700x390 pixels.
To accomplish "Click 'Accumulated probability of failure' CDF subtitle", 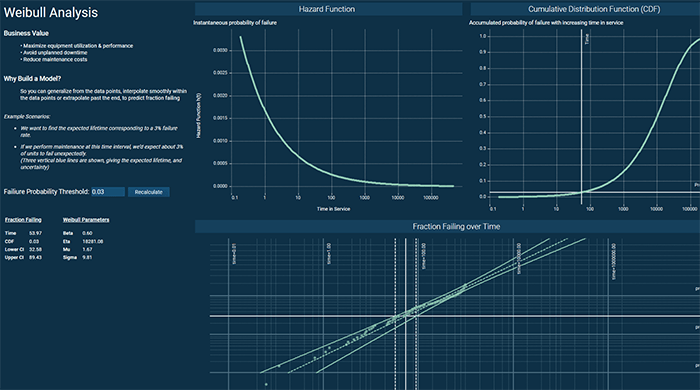I will coord(546,23).
